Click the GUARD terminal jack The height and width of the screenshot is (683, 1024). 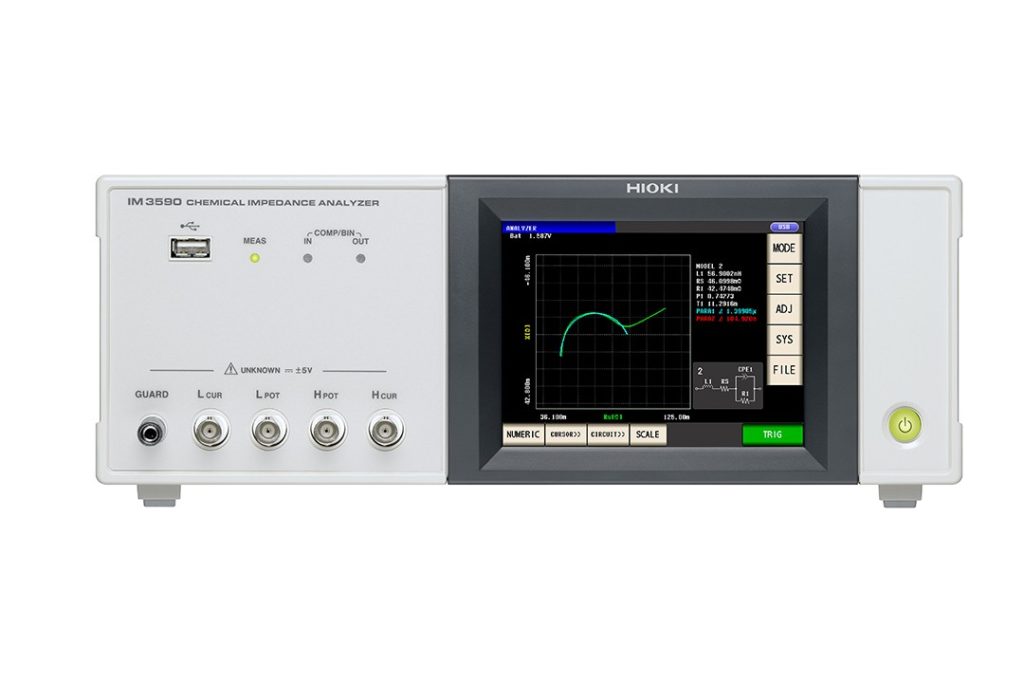152,432
